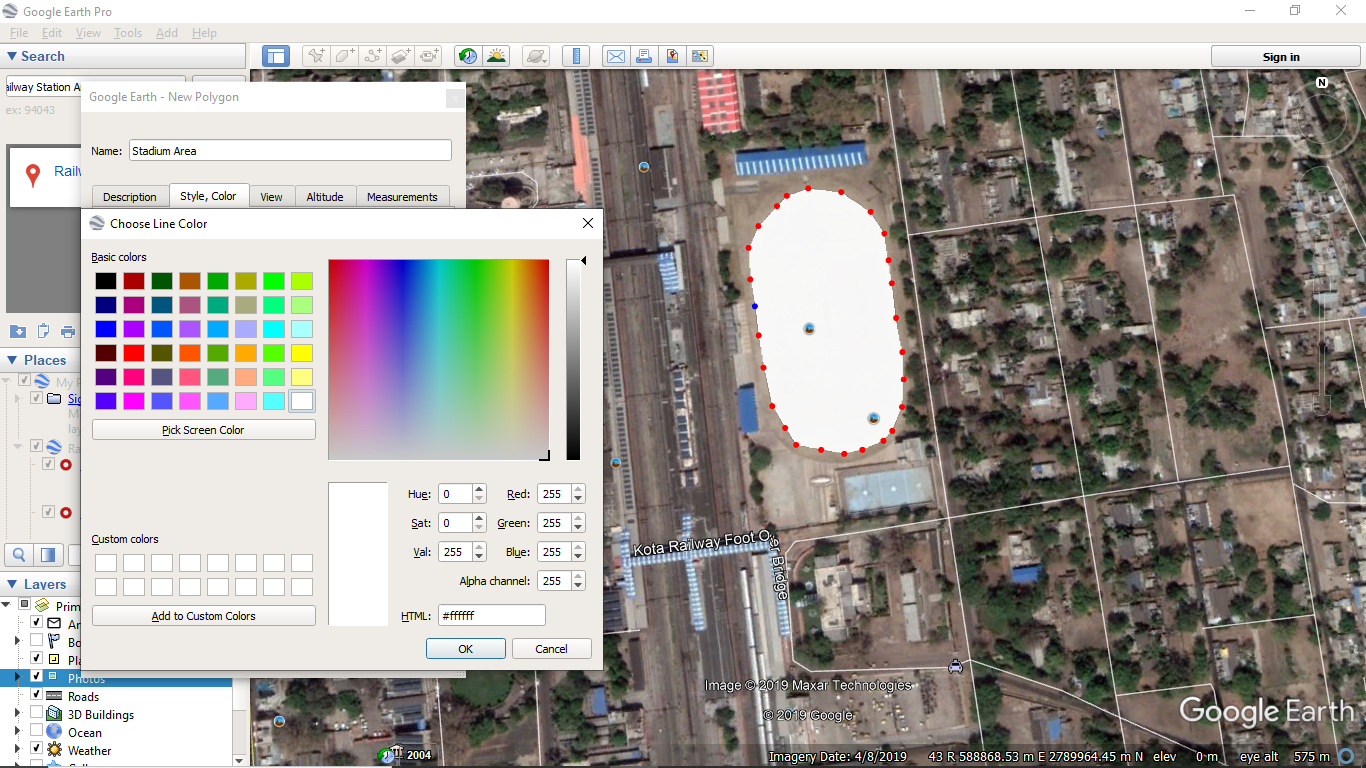Screen dimensions: 1366x768
Task: Click the View in Google Maps icon
Action: coord(672,56)
